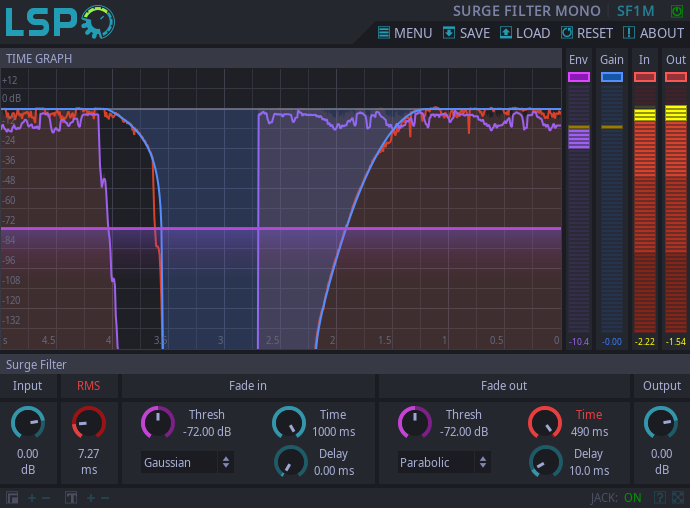Click the red RMS knob
Viewport: 690px width, 508px height.
click(x=89, y=423)
